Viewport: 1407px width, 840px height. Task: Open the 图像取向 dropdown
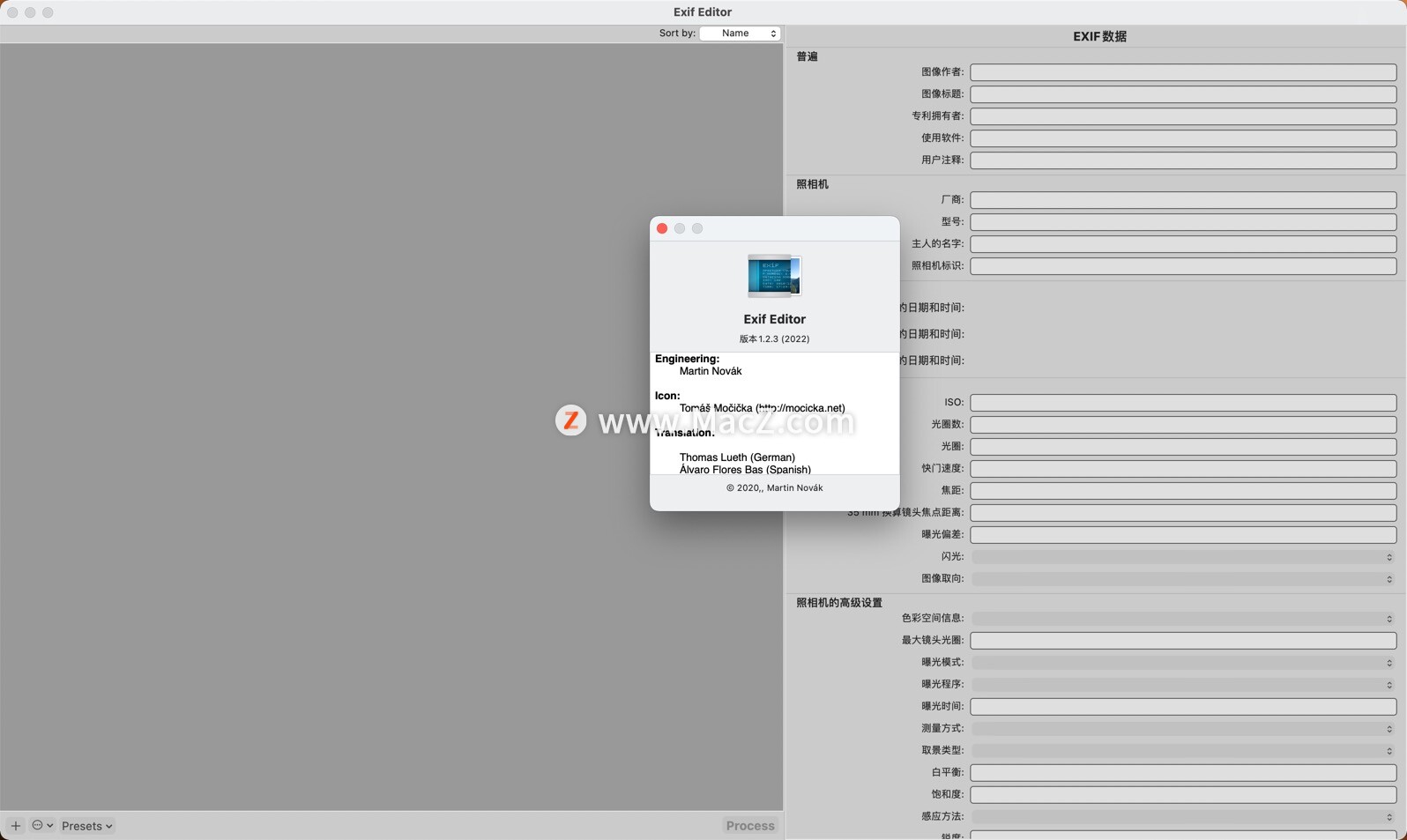point(1183,579)
